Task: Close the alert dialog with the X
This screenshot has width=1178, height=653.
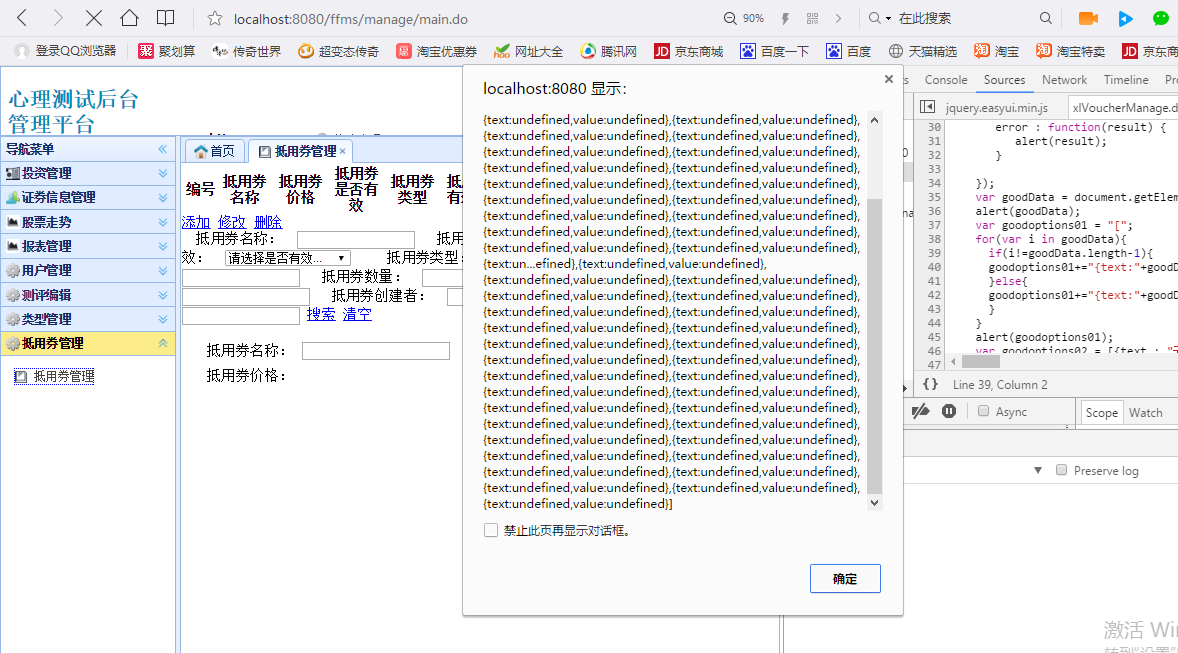Action: [889, 79]
